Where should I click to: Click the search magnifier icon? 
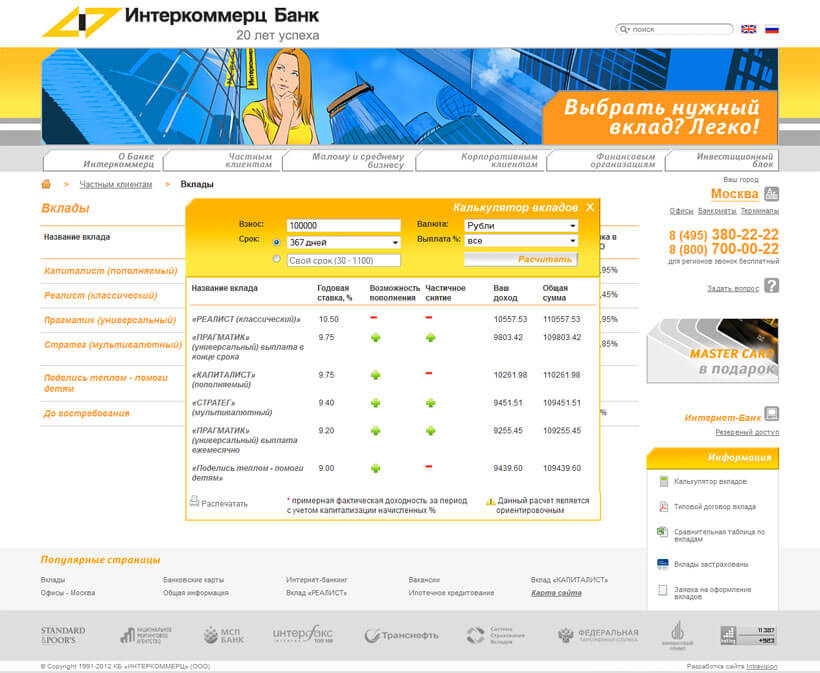[624, 29]
